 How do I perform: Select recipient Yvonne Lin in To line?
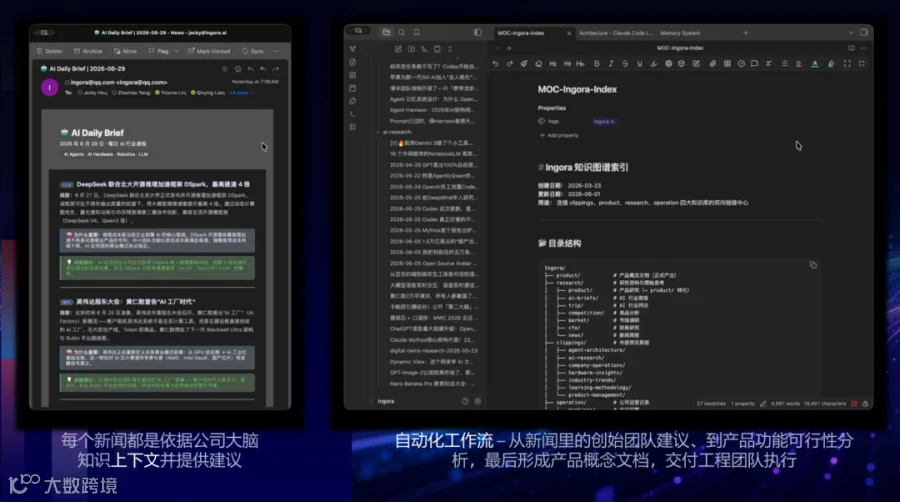pos(171,92)
